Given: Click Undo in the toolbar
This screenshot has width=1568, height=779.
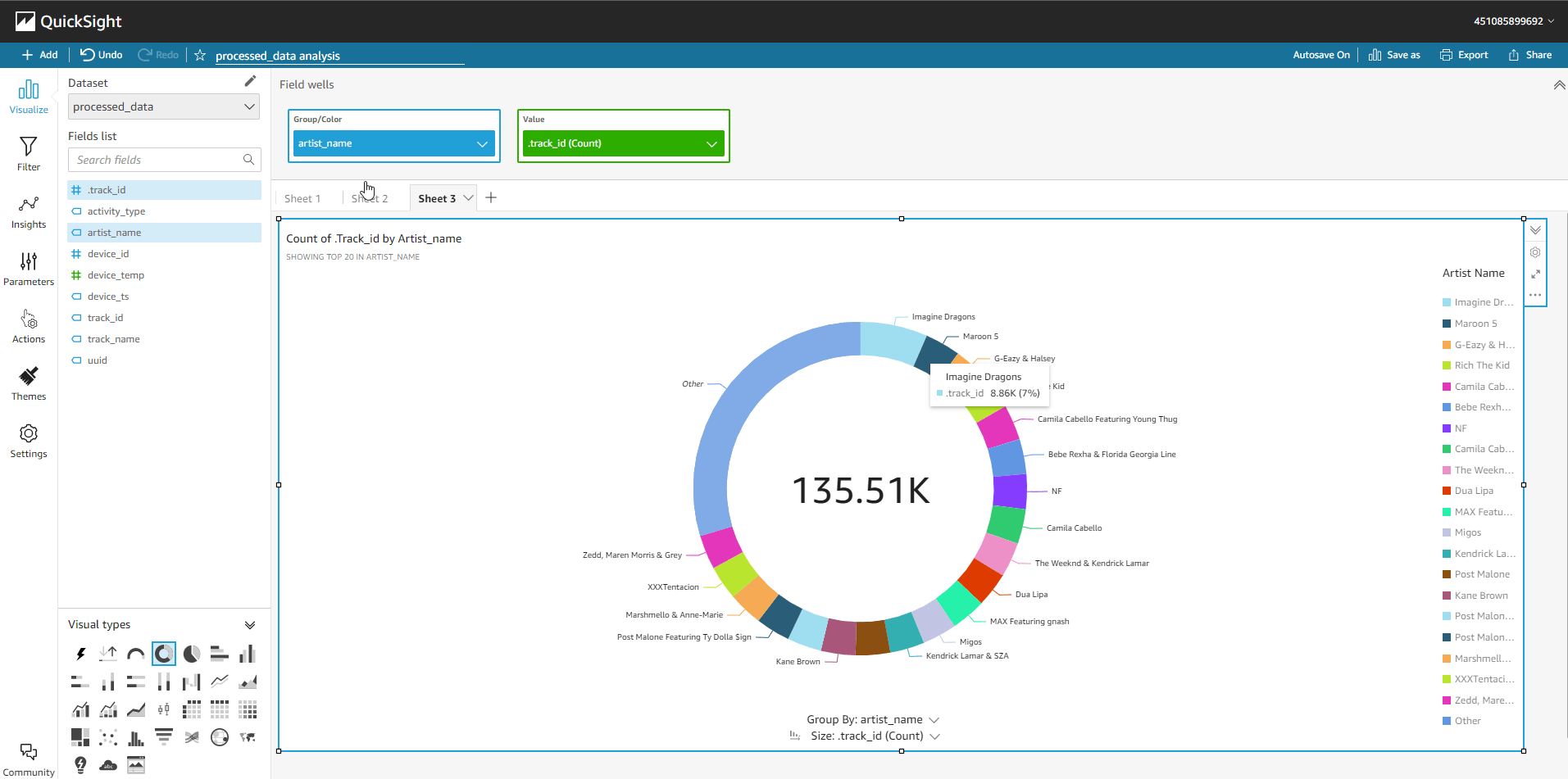Looking at the screenshot, I should point(102,55).
